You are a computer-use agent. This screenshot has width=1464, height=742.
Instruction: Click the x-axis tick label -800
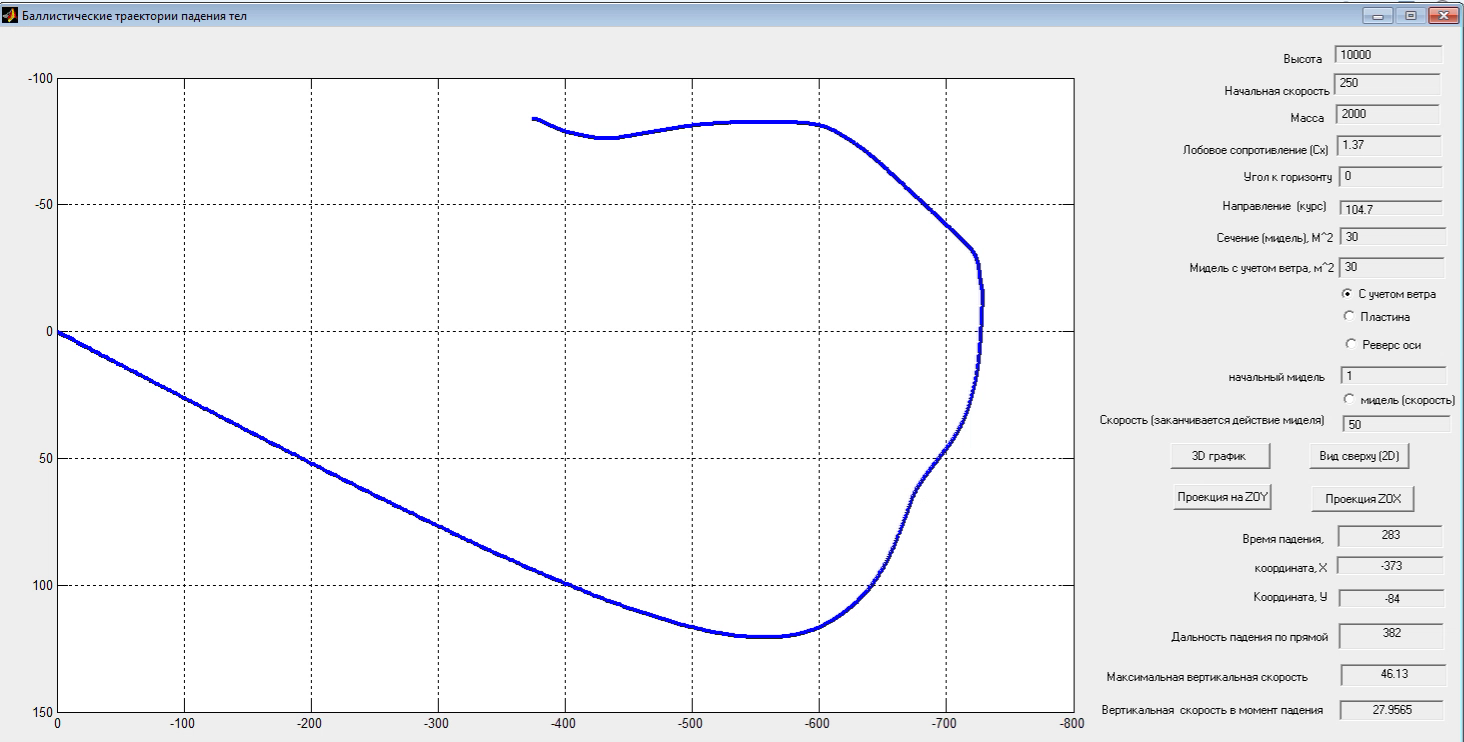tap(1071, 722)
